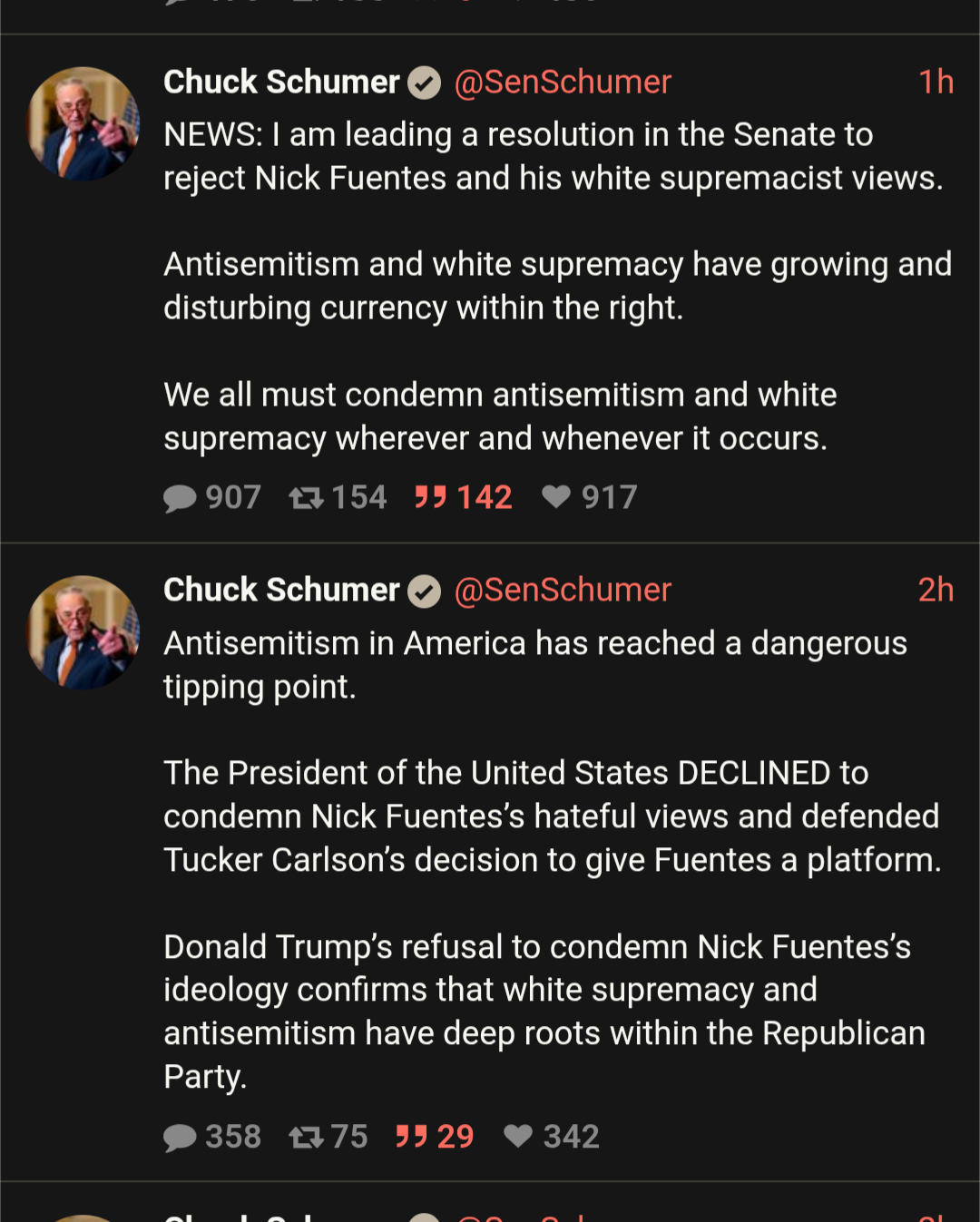This screenshot has width=980, height=1222.
Task: Click Chuck Schumer name on first post
Action: [x=281, y=83]
